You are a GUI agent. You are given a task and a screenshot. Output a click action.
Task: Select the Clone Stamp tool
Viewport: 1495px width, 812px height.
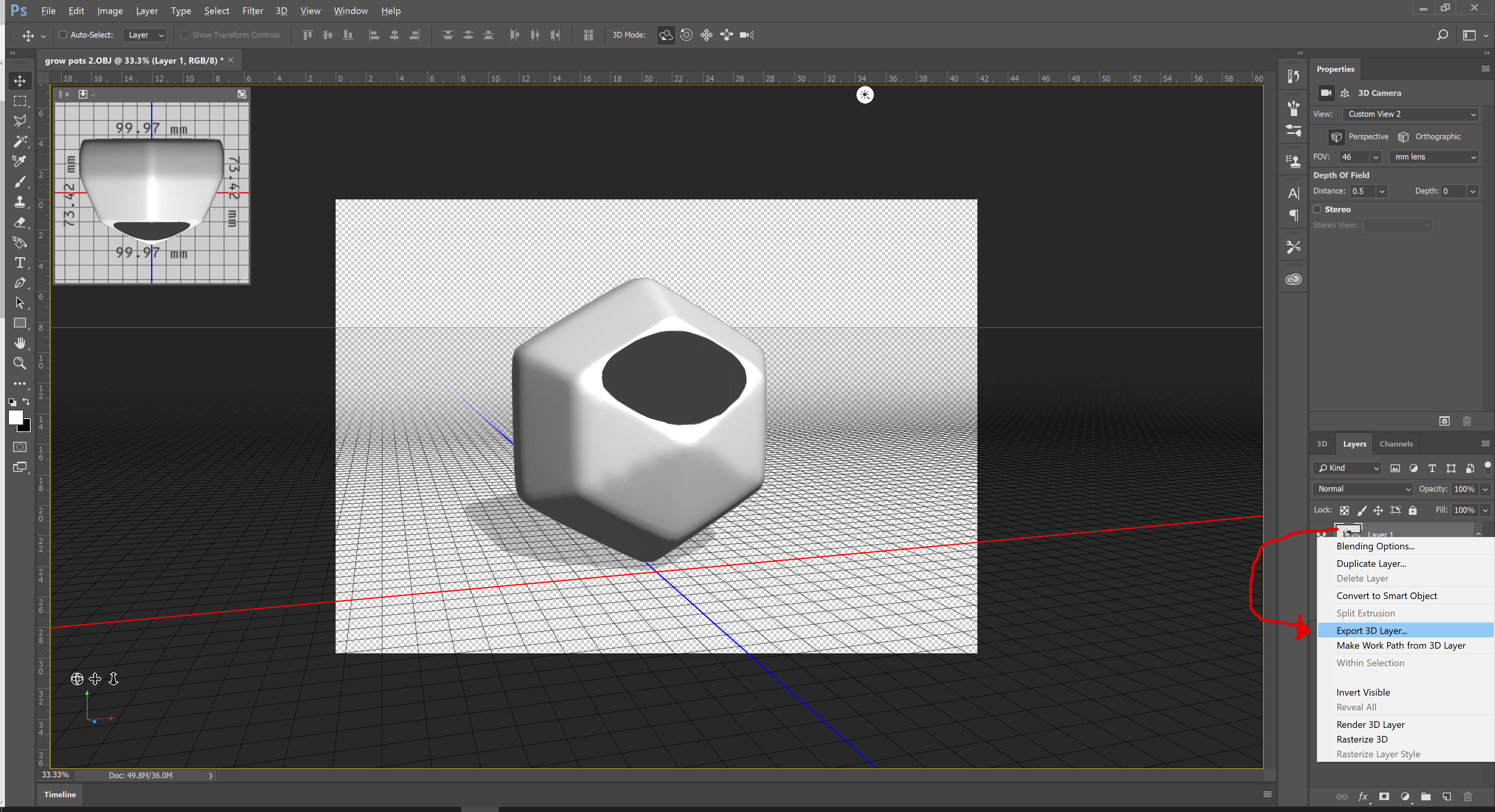click(20, 202)
